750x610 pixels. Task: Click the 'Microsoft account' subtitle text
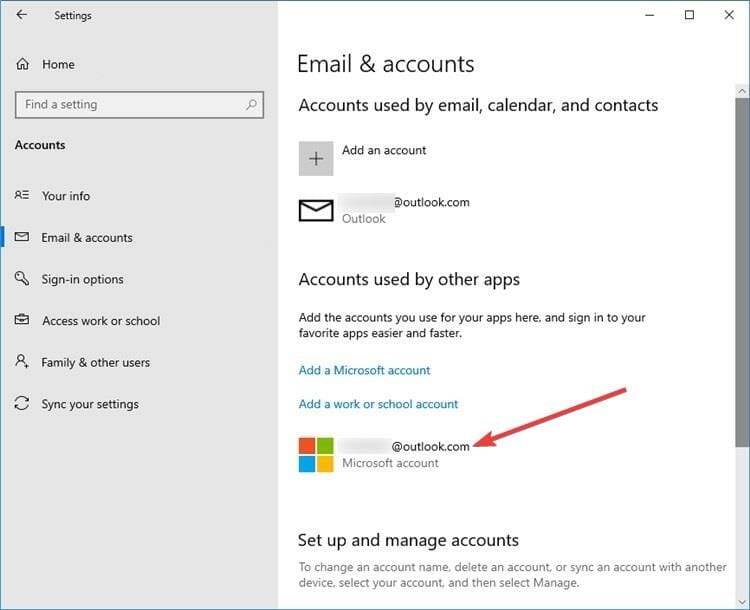390,463
